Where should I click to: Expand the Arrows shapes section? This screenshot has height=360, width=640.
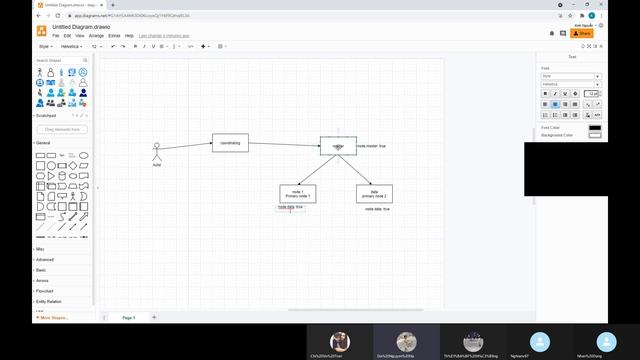pos(42,281)
